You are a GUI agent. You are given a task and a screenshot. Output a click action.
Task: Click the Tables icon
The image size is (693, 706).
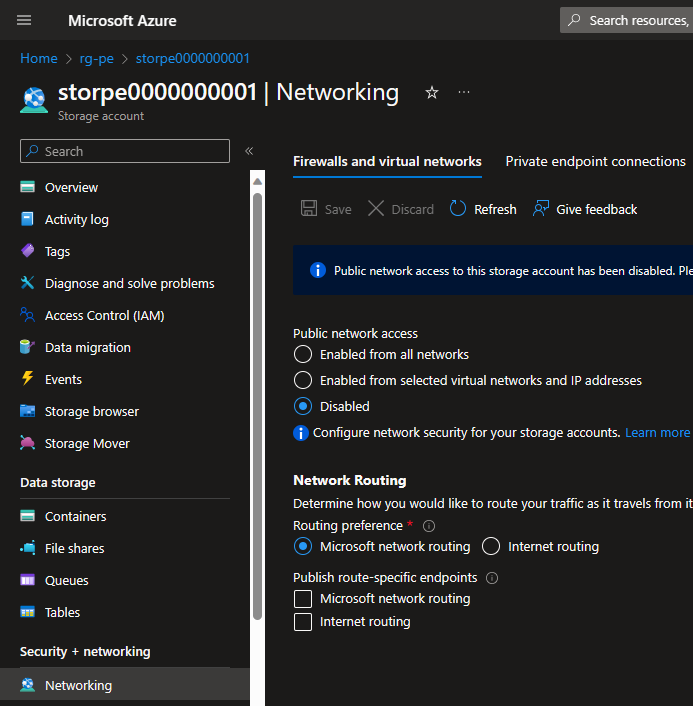27,612
